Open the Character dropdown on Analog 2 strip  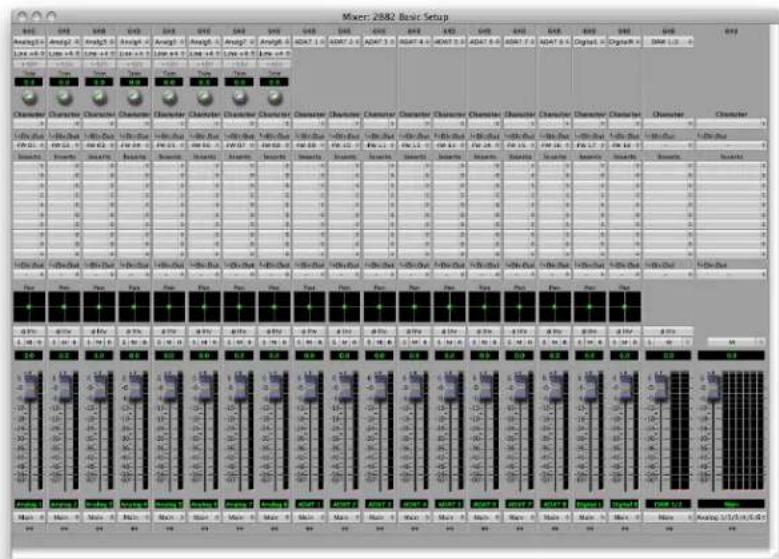64,123
